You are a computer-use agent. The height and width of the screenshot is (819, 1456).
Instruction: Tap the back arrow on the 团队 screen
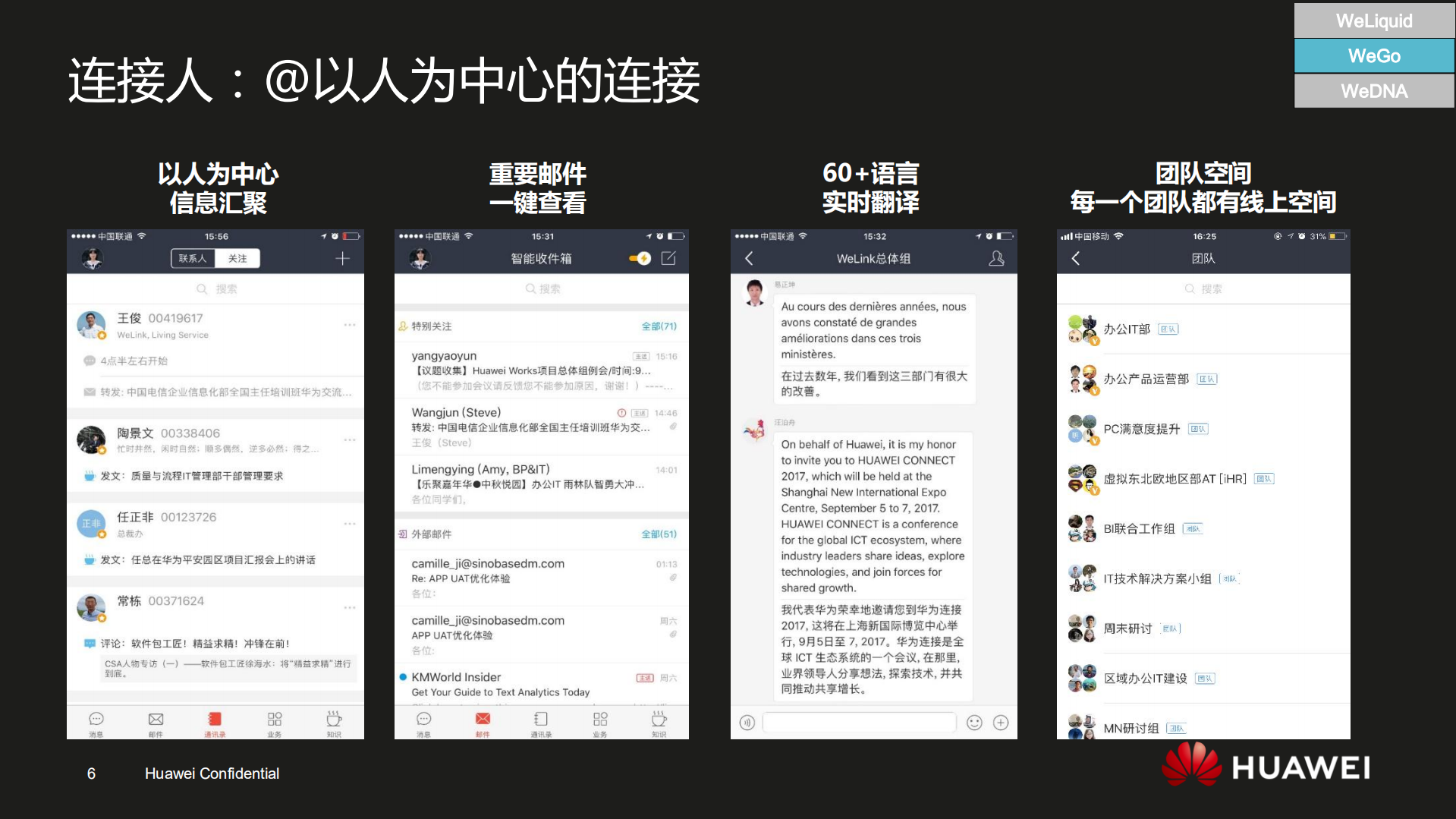point(1076,258)
